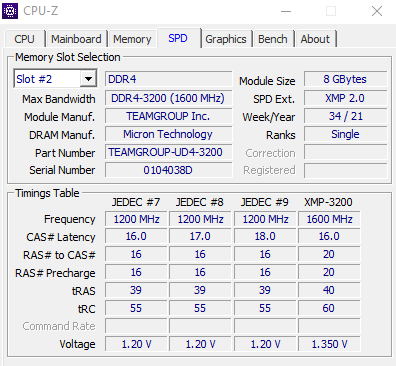Image resolution: width=396 pixels, height=366 pixels.
Task: Select the Max Bandwidth DDR4-3200 field
Action: click(168, 98)
